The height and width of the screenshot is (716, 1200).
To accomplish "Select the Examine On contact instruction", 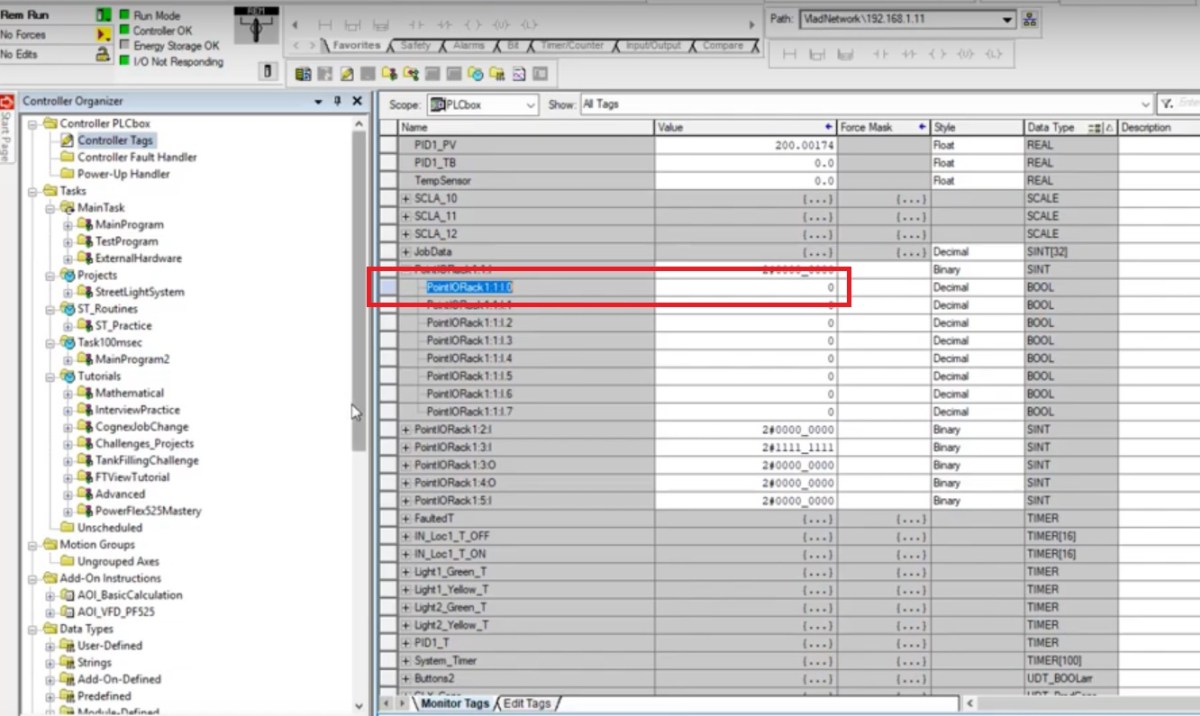I will coord(417,24).
